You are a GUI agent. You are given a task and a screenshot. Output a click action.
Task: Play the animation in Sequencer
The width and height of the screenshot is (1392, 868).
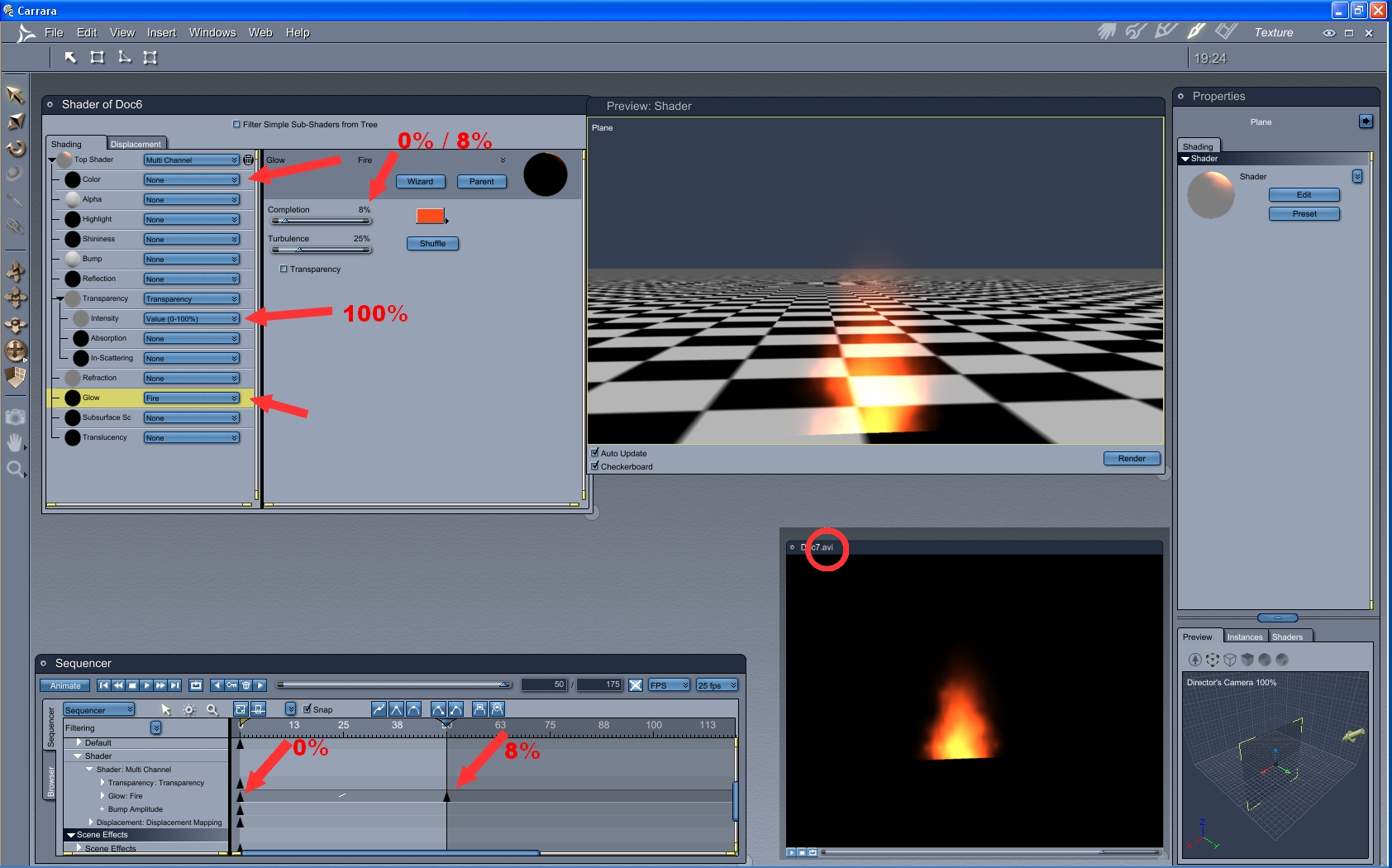(x=146, y=685)
